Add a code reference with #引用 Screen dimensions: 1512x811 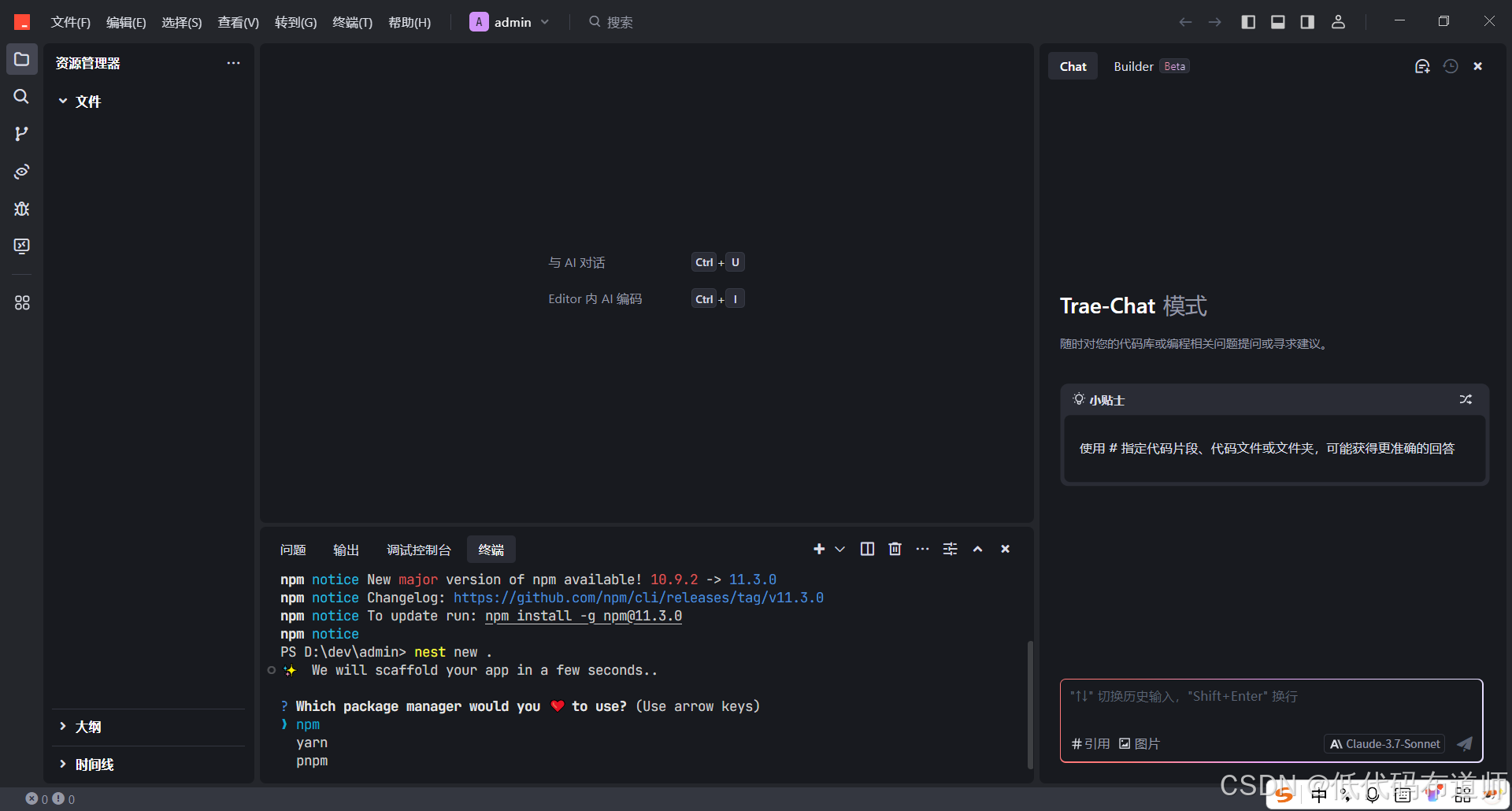(1091, 743)
